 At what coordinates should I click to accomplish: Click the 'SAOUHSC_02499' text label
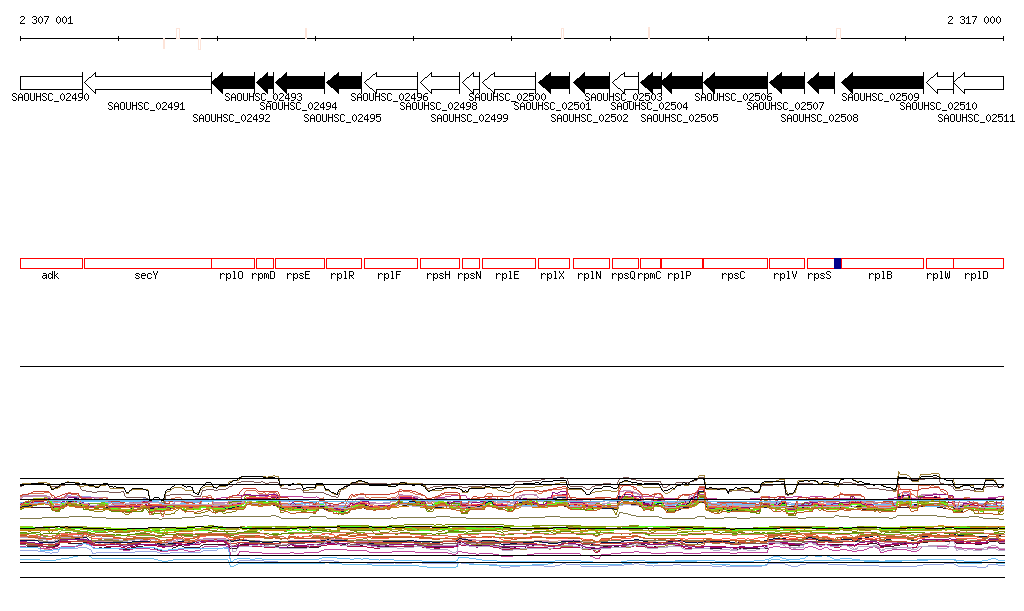point(469,118)
